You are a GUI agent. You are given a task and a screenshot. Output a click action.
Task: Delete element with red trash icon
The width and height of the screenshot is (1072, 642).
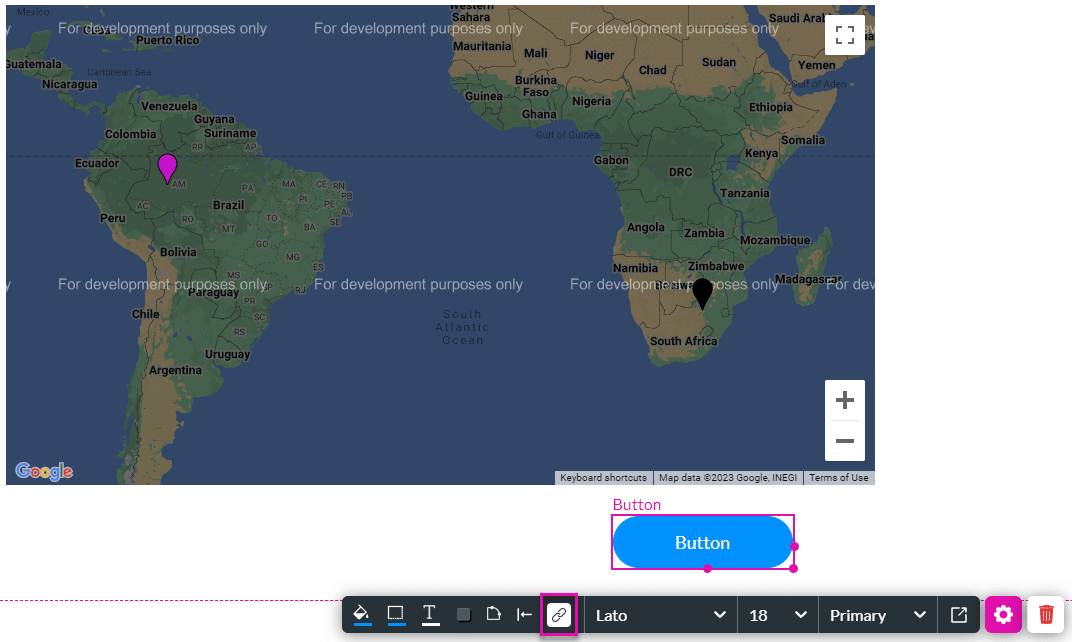pos(1046,615)
